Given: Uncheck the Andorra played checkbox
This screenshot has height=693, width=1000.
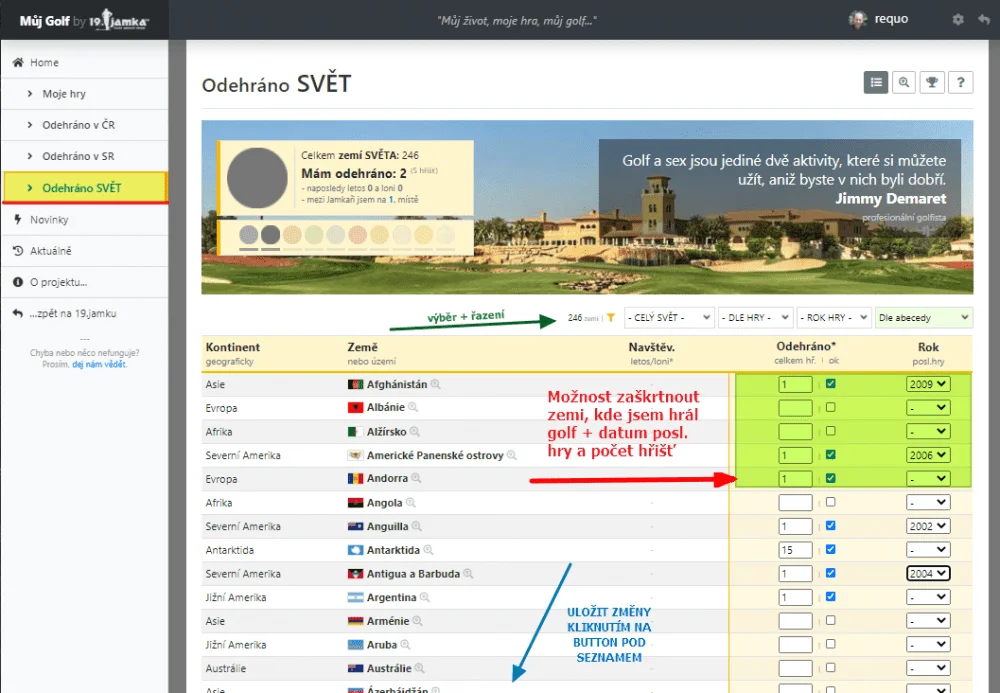Looking at the screenshot, I should pyautogui.click(x=830, y=478).
